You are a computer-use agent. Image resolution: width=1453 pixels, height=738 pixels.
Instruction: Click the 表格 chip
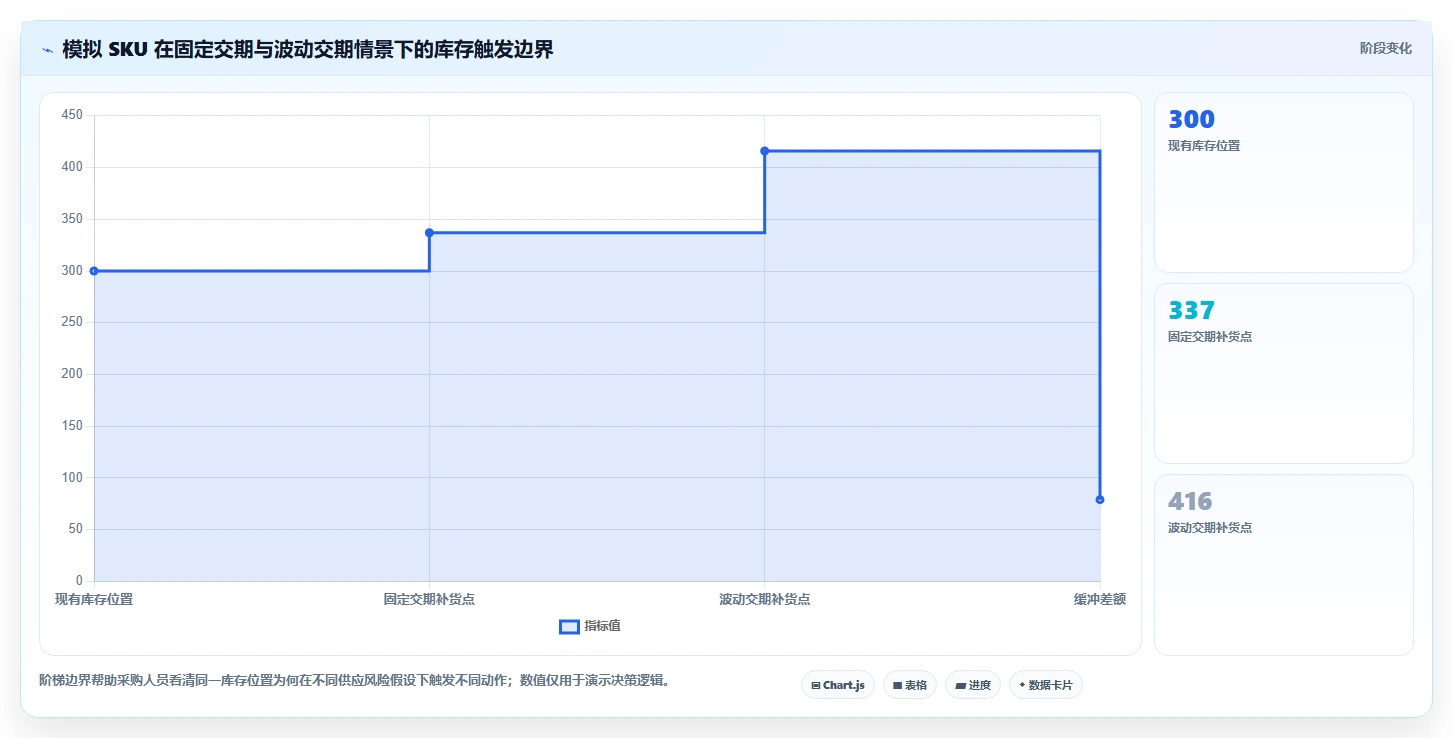click(910, 685)
